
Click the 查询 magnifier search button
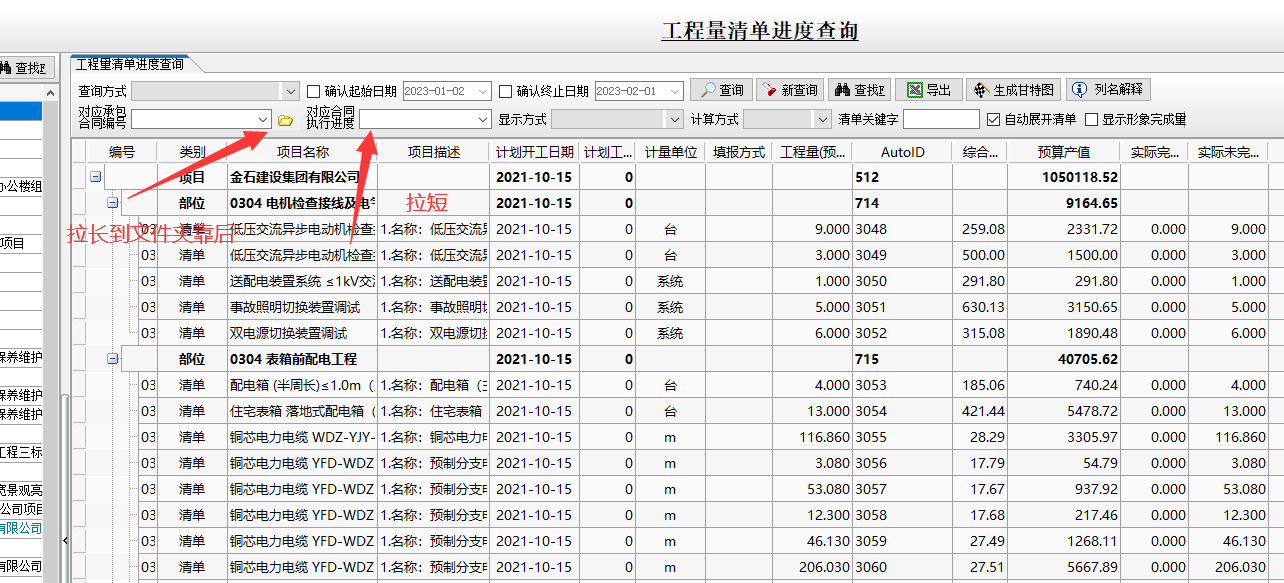(720, 90)
